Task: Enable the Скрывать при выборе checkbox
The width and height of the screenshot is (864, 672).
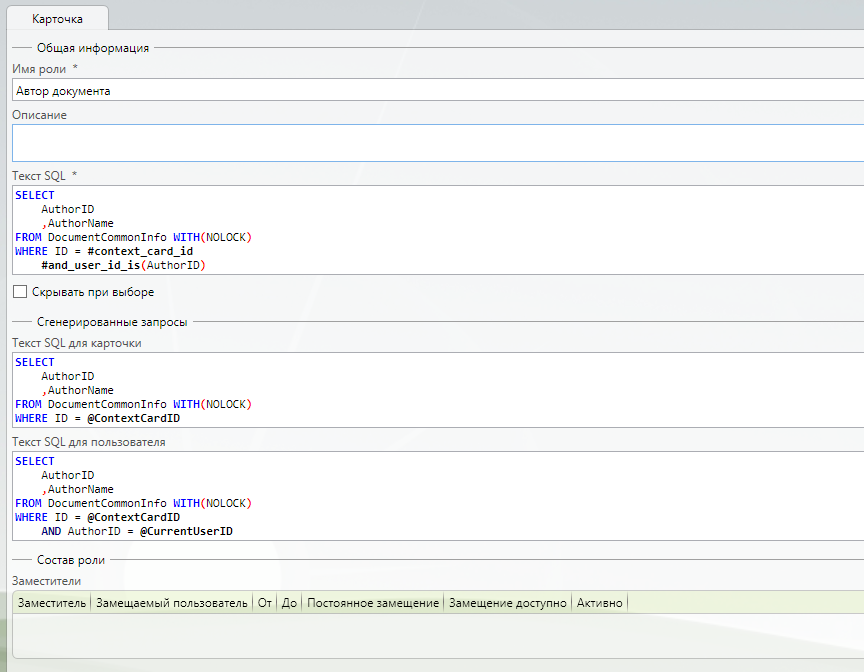Action: (20, 292)
